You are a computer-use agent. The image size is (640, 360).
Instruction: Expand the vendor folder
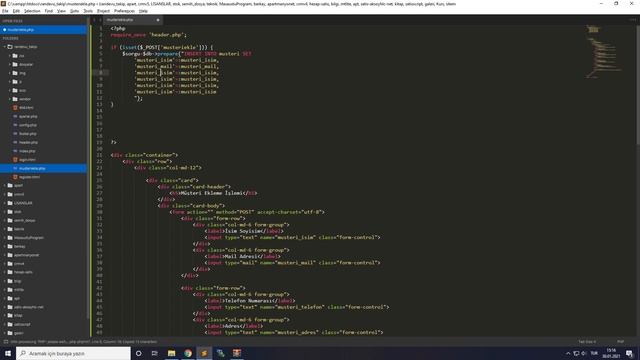(10, 99)
